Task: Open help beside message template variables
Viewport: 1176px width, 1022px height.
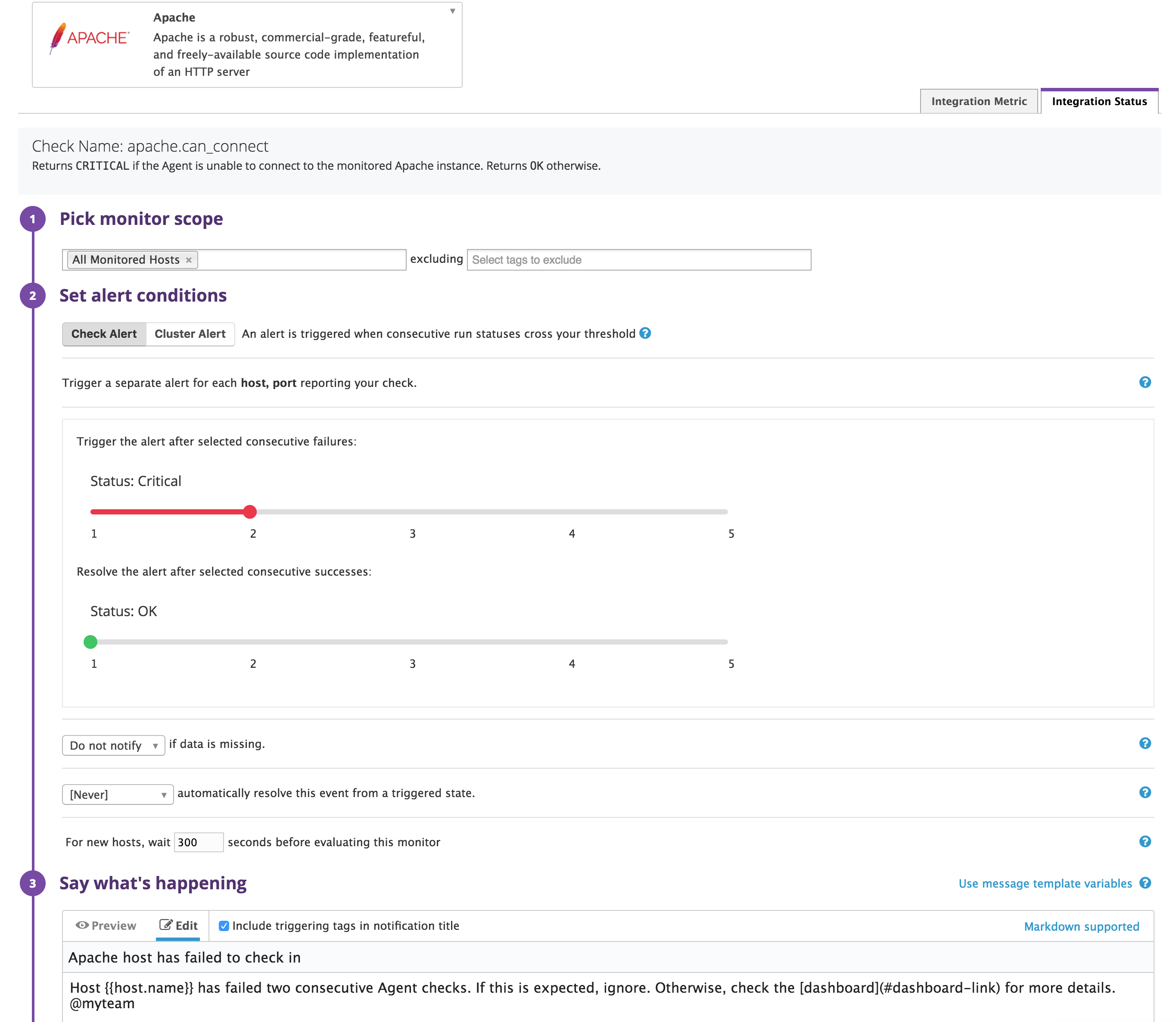Action: (x=1146, y=883)
